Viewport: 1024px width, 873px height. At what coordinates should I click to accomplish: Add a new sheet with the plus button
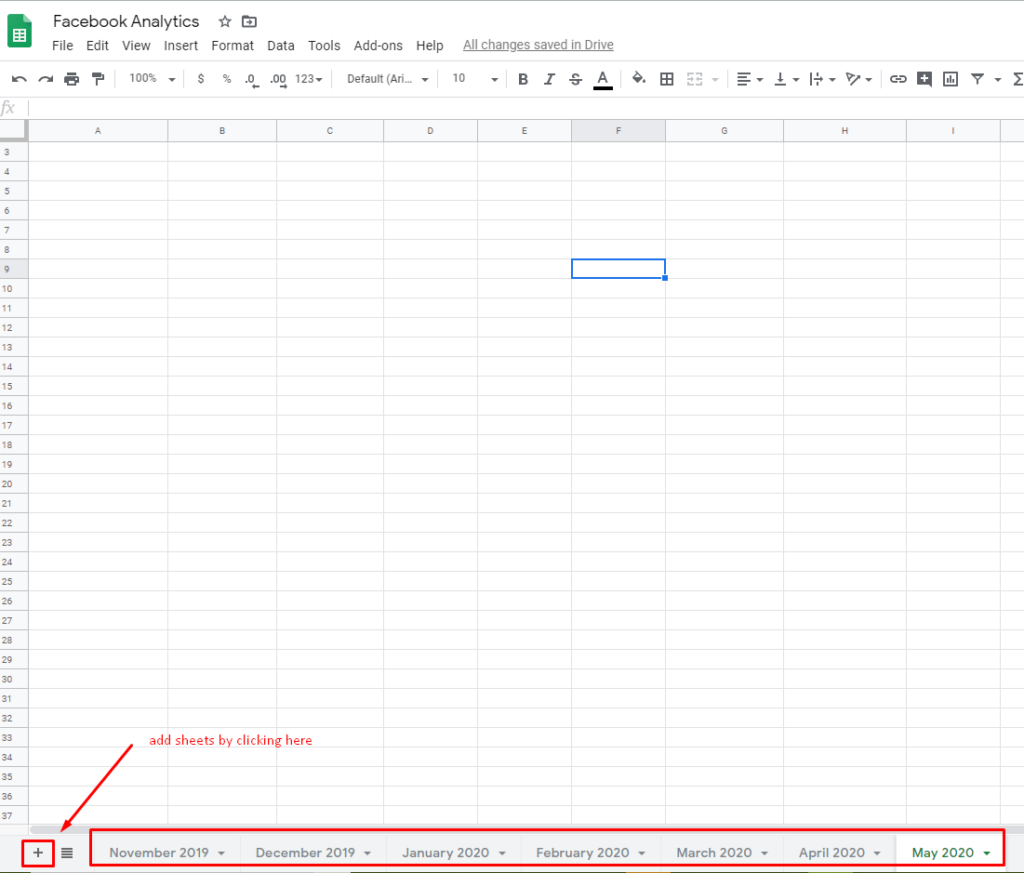coord(38,852)
